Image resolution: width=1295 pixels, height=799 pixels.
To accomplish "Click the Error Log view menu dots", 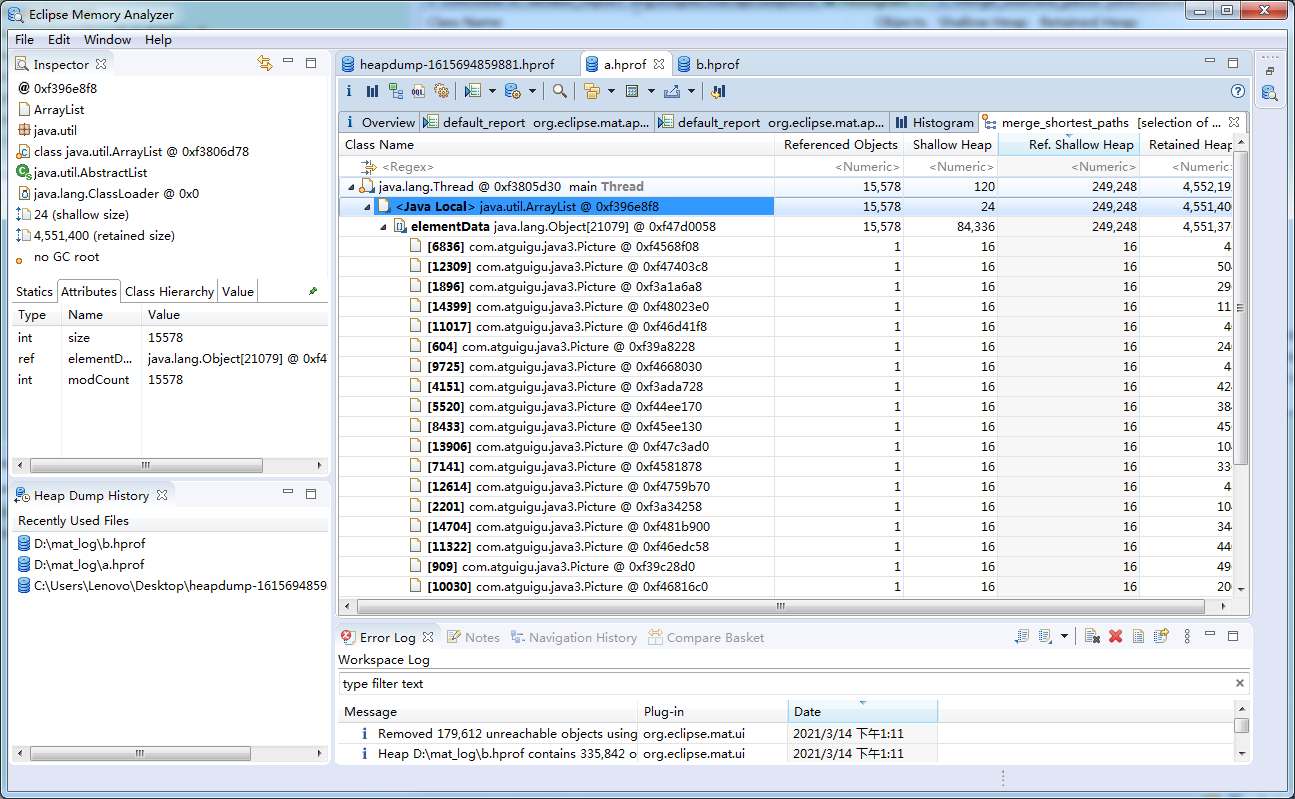I will 1187,636.
